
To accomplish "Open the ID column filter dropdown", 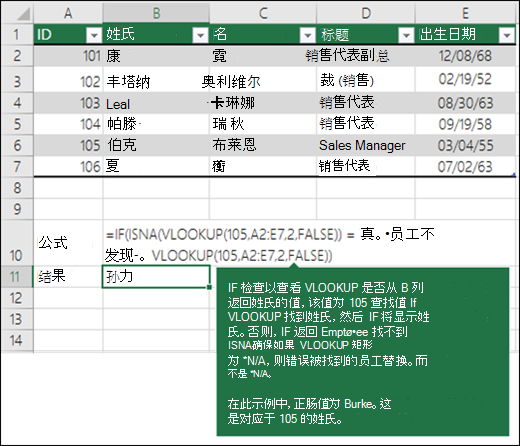I will [x=94, y=35].
